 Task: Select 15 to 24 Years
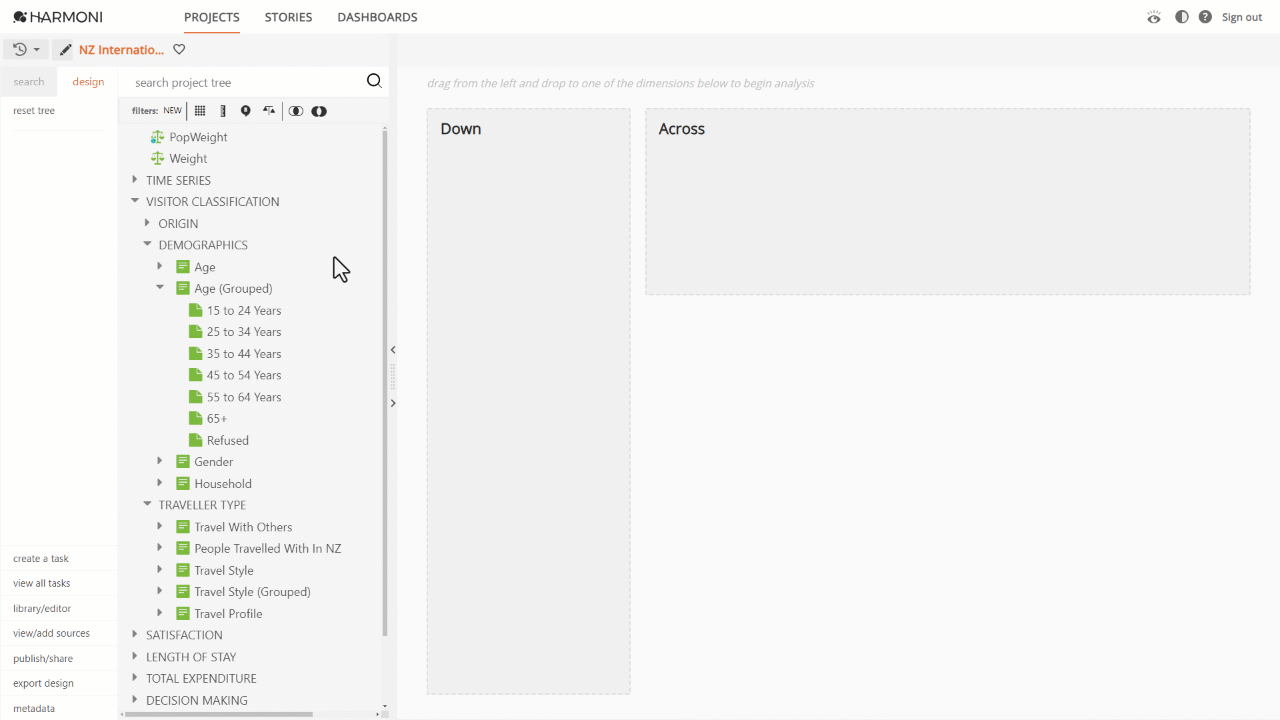pos(244,310)
